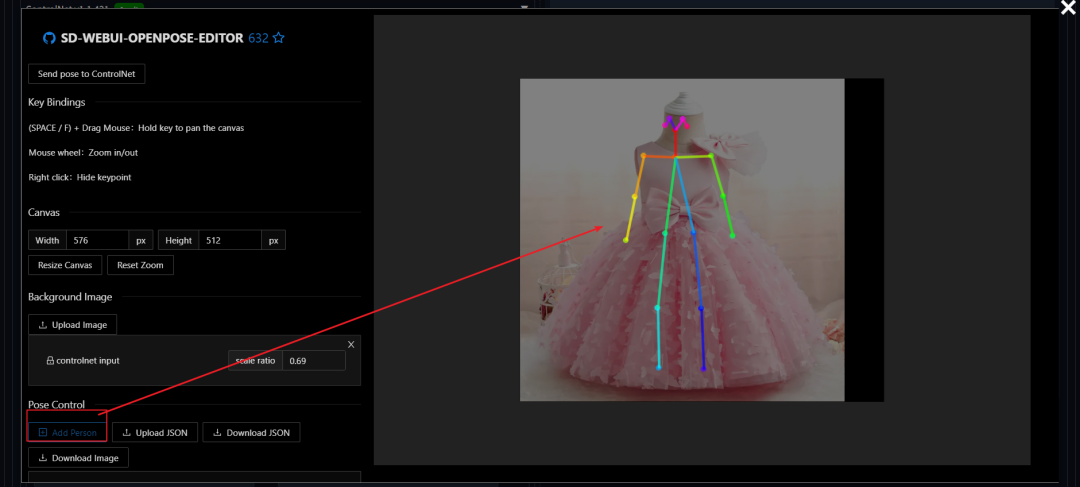Select the green shoulder keypoint
The image size is (1080, 487).
click(711, 156)
